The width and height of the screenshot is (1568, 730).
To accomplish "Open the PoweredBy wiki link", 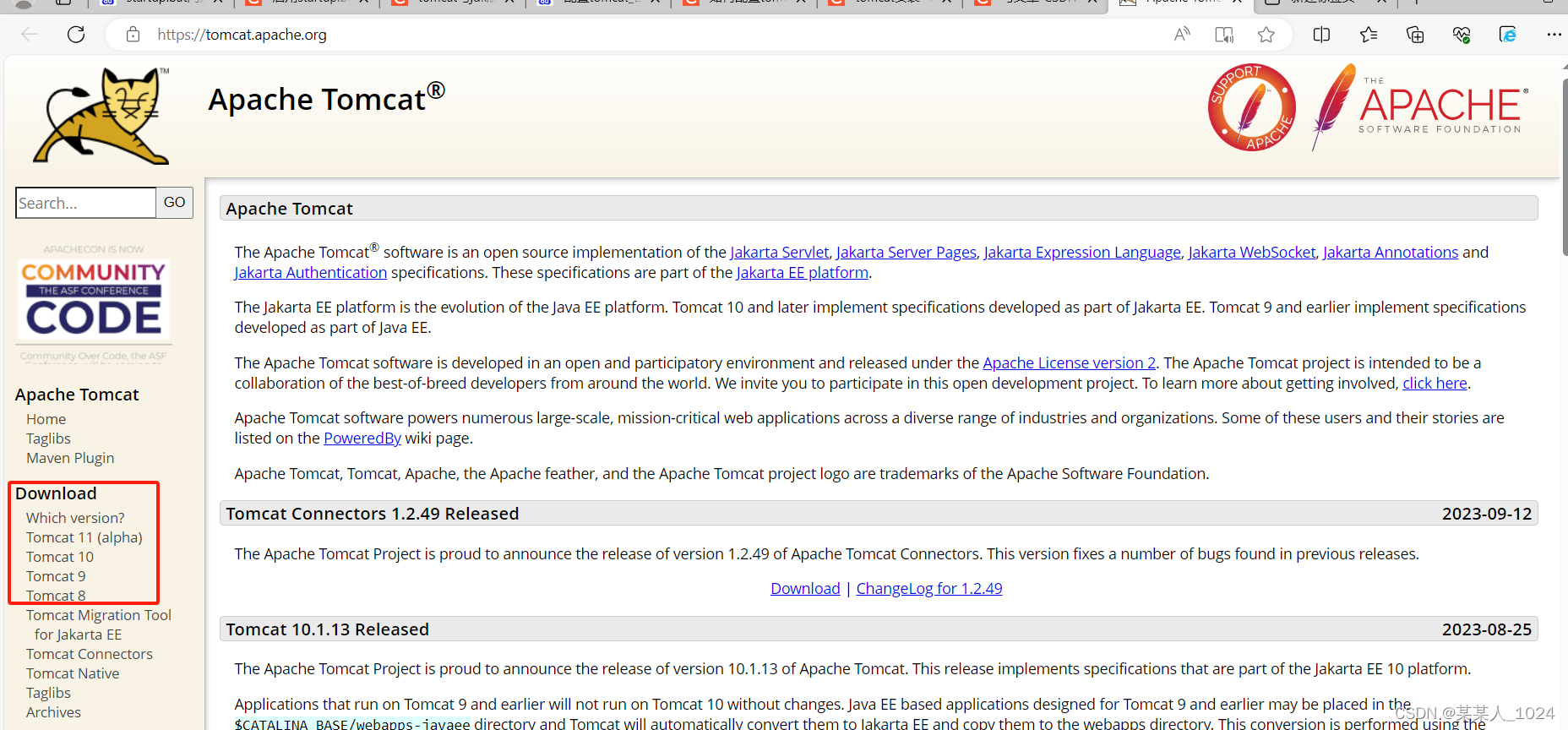I will pos(362,438).
